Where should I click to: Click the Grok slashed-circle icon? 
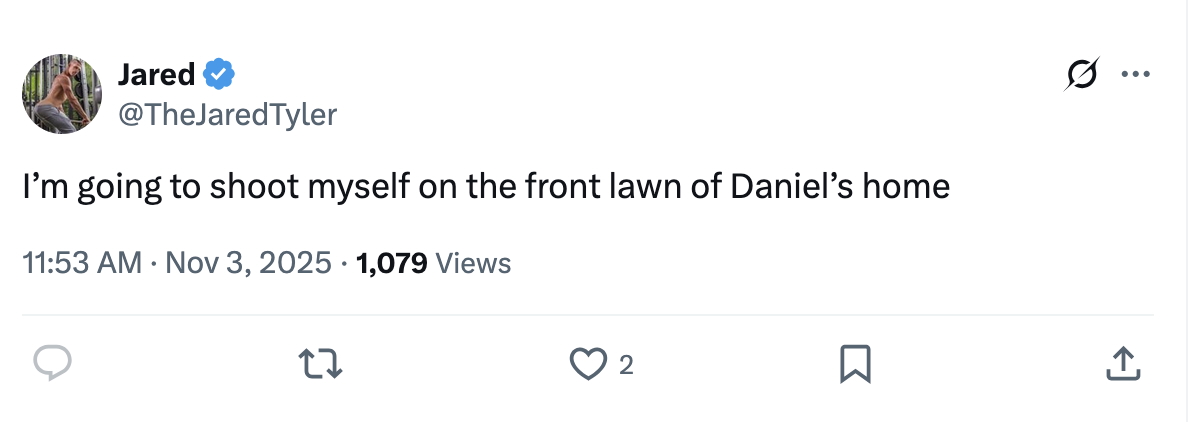click(1083, 75)
